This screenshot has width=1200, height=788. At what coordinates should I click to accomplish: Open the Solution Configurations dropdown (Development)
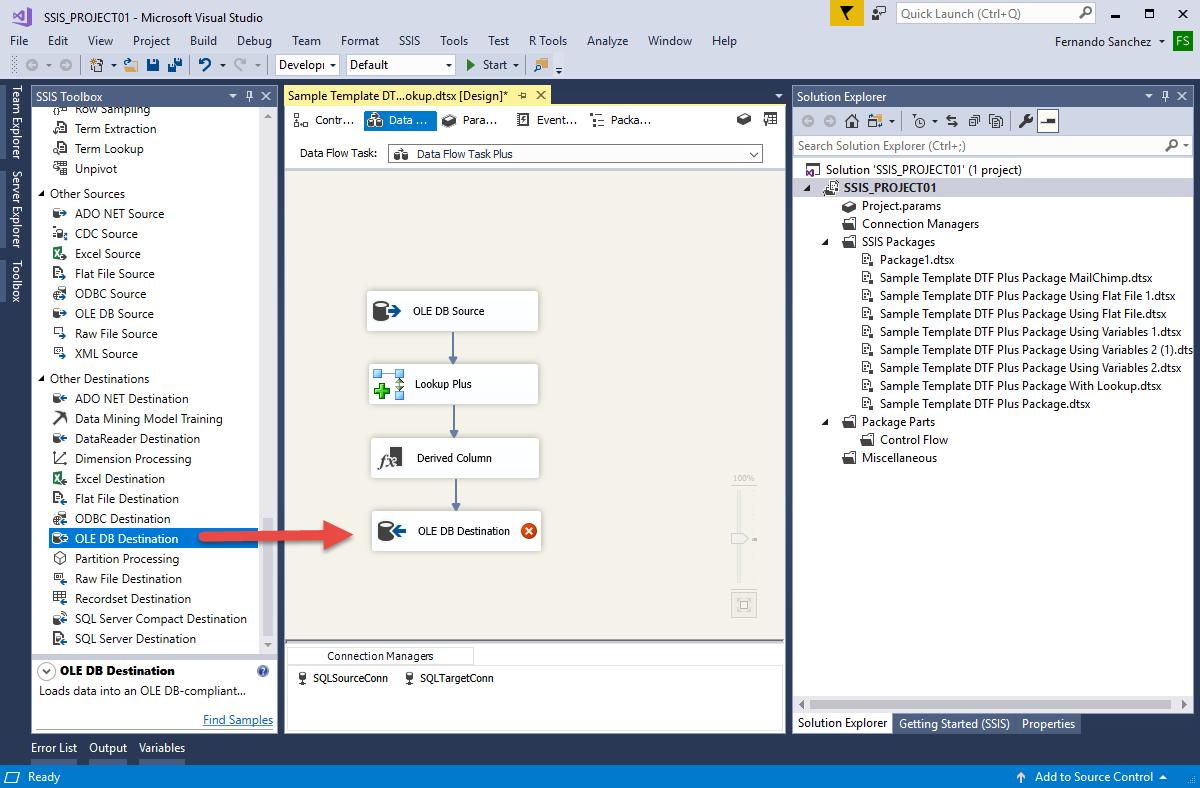click(x=308, y=65)
